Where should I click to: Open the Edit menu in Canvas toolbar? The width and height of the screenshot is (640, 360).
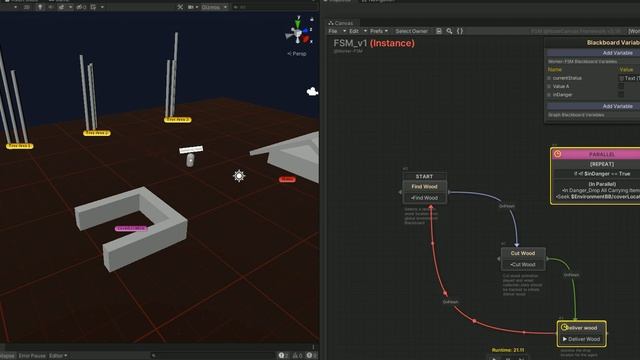[357, 31]
